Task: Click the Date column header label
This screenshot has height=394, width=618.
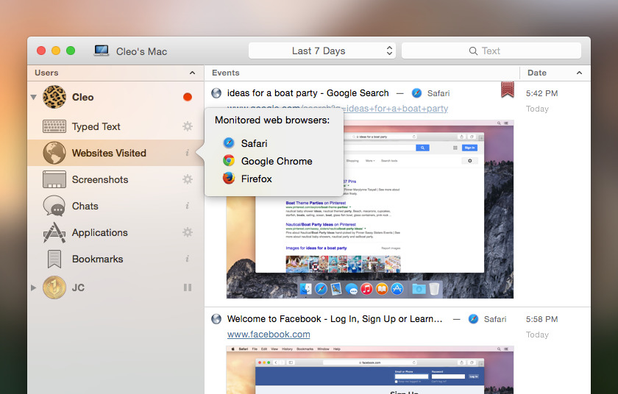Action: 537,73
